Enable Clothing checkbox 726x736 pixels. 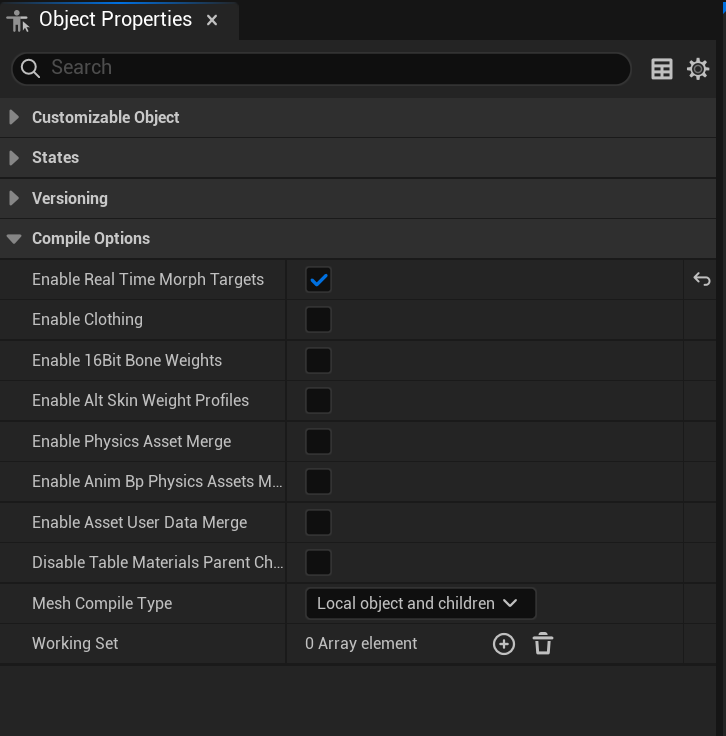click(318, 320)
